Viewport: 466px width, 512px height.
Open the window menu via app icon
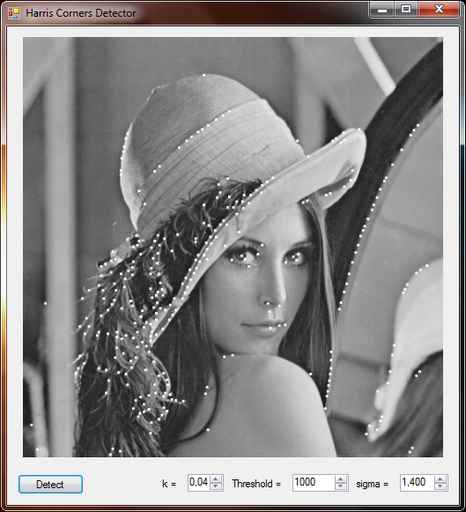[14, 13]
